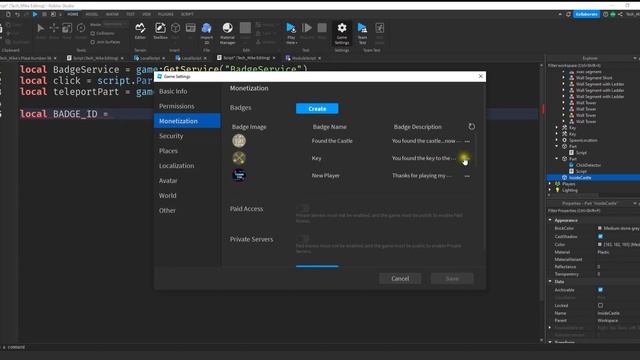Open the Terrain Editor tool
Screen dimensions: 640x360
140,31
